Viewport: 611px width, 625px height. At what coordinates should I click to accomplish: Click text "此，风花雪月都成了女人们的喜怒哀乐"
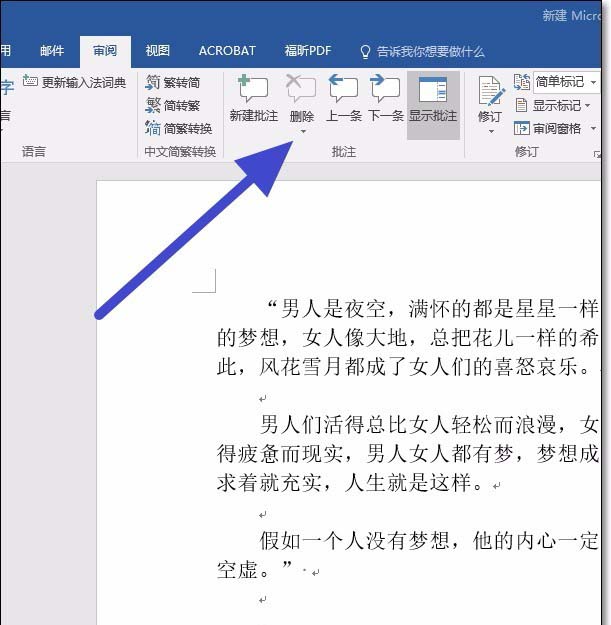click(x=397, y=367)
